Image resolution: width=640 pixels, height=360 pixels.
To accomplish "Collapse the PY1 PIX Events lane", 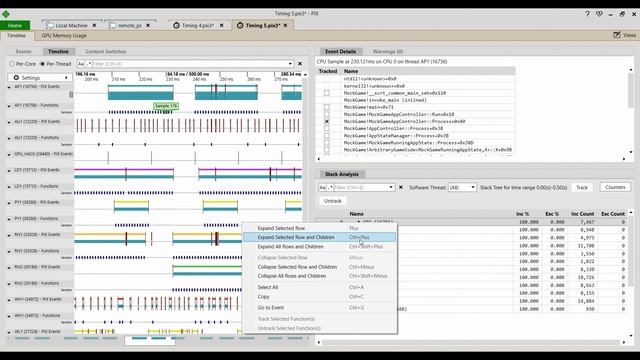I will click(x=9, y=202).
